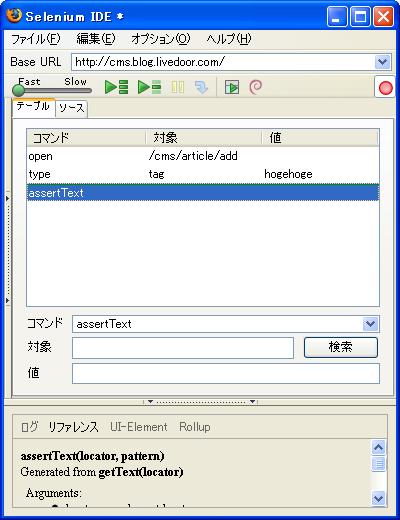Viewport: 400px width, 520px height.
Task: Minimize the Selenium IDE window
Action: point(337,17)
